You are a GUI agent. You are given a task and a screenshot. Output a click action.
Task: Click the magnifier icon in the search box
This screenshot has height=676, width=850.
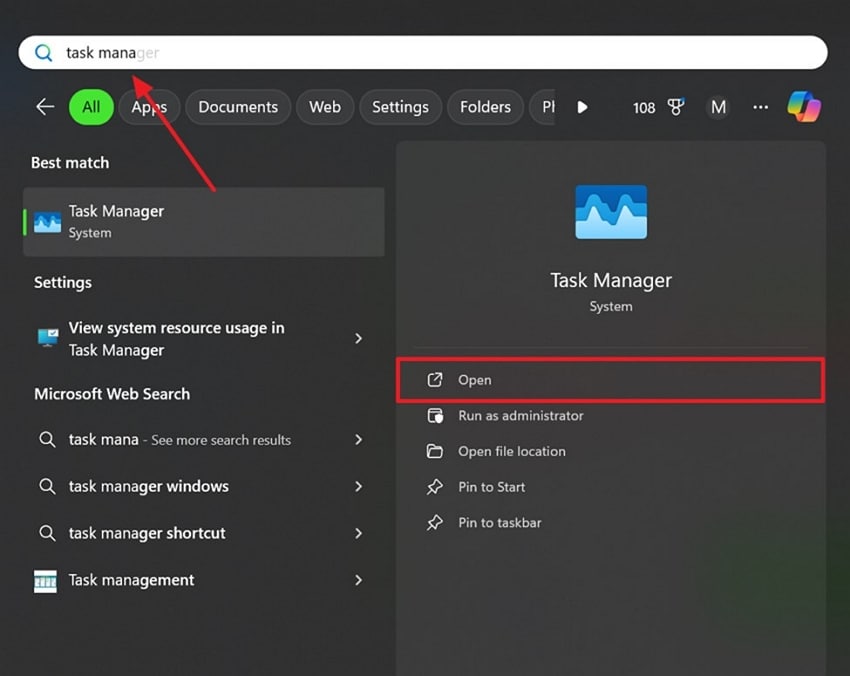point(43,53)
